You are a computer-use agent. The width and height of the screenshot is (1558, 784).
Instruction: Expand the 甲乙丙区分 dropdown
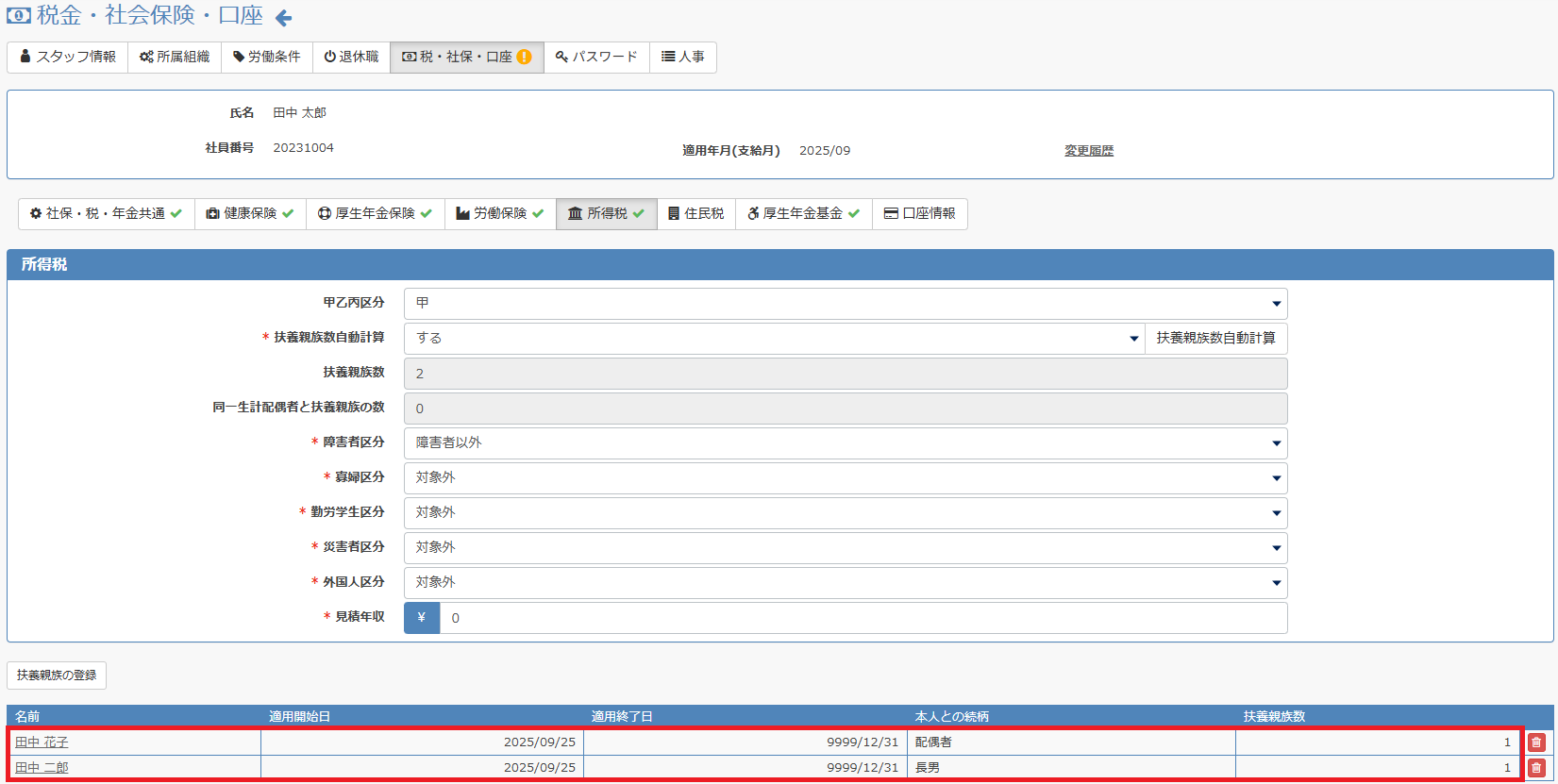click(845, 304)
